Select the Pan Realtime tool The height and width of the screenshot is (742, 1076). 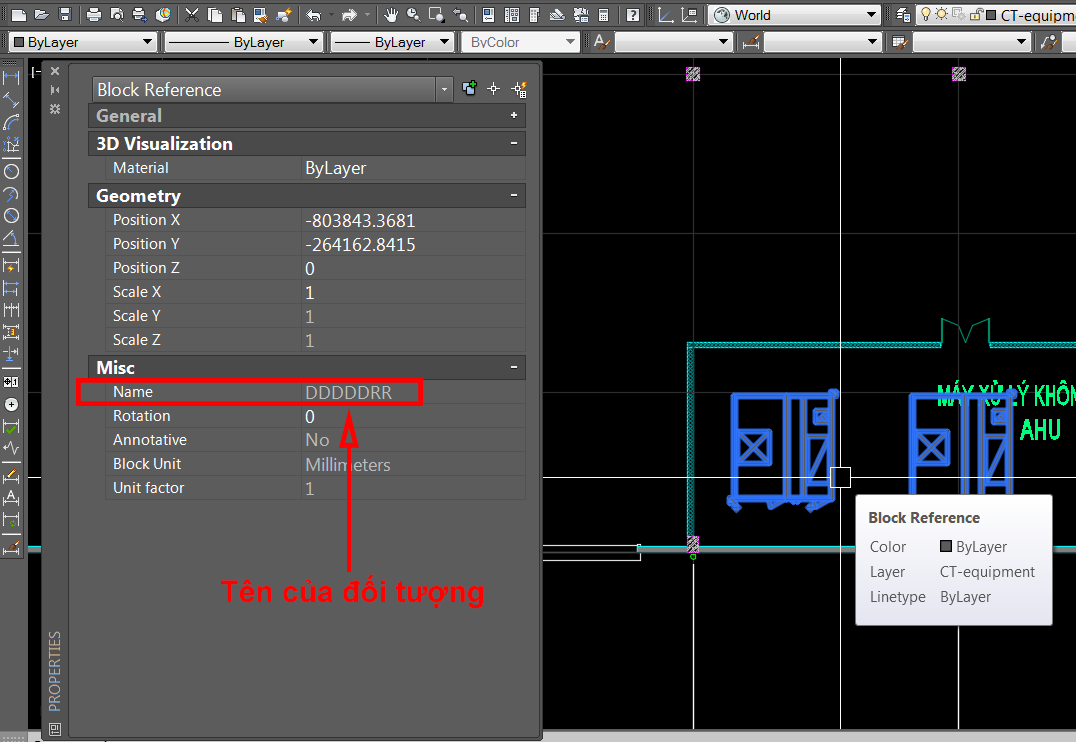pos(392,15)
